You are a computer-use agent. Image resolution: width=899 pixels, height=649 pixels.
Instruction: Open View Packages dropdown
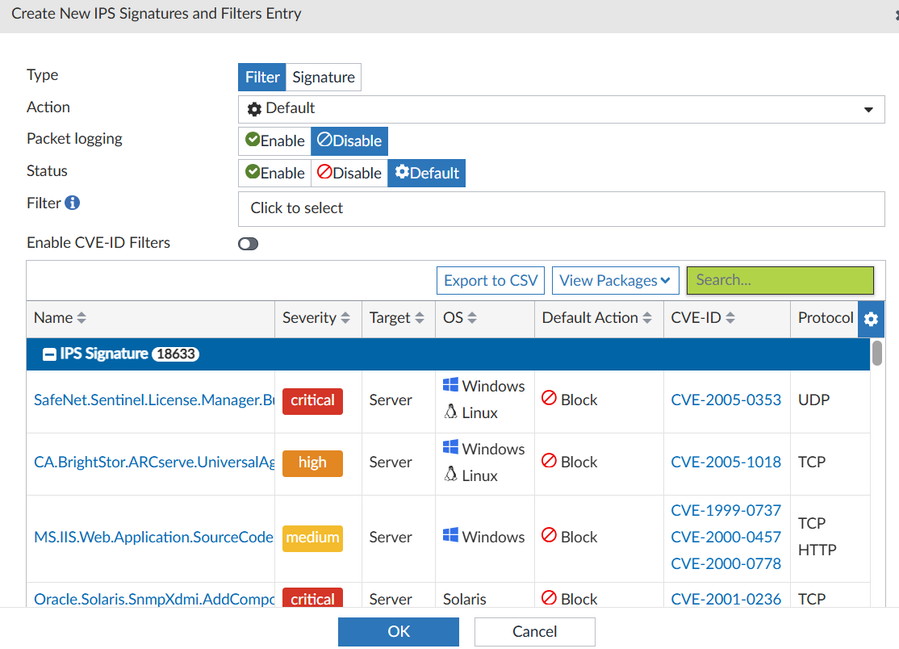pos(615,280)
